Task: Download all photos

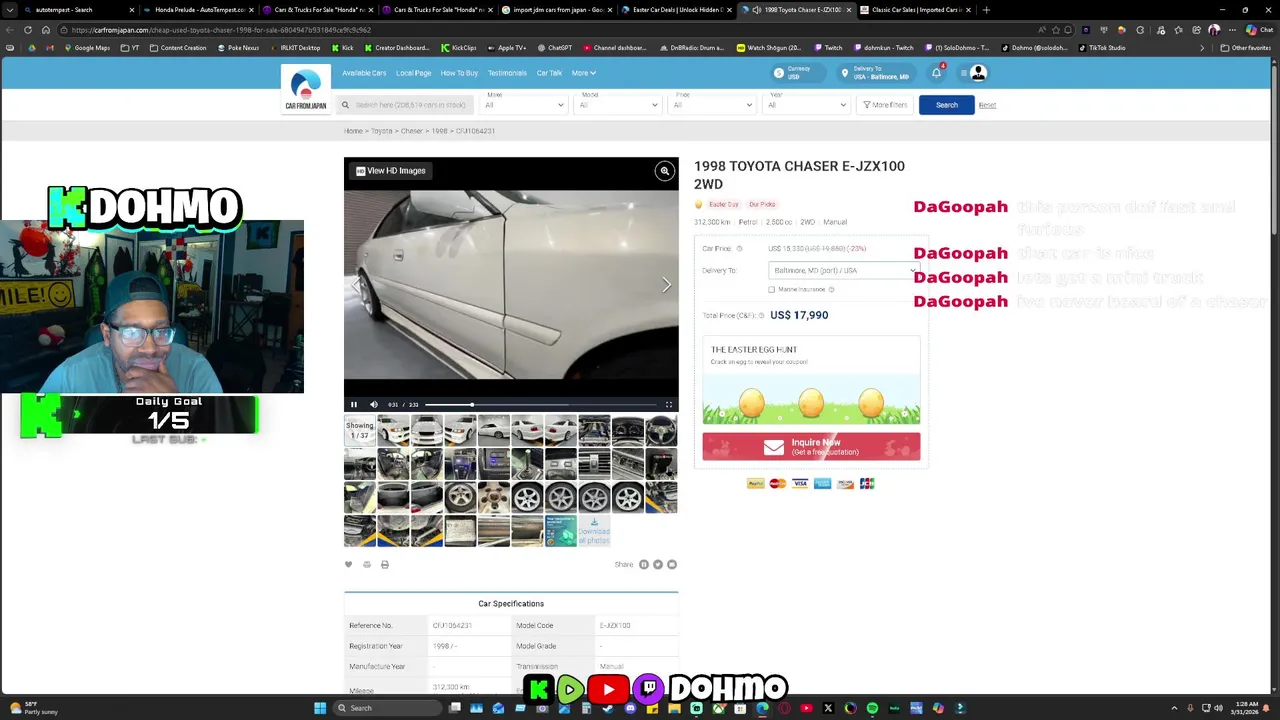Action: 594,531
